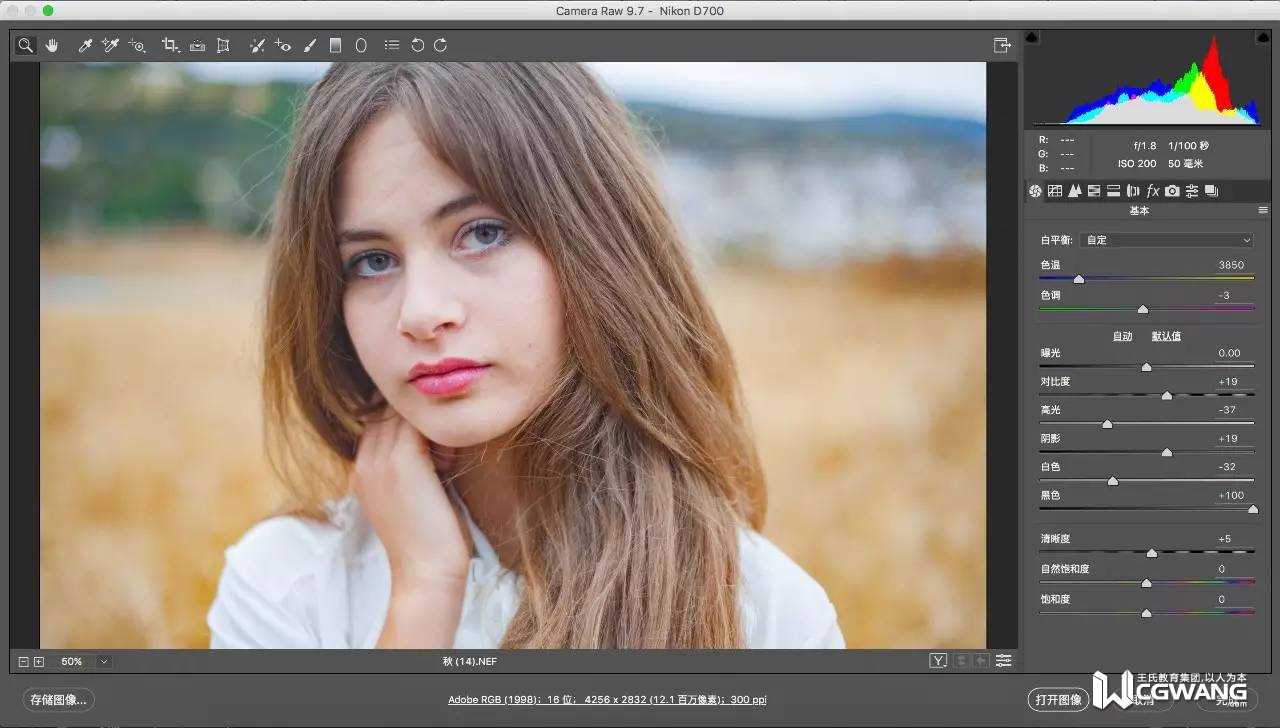Switch to the Tone Curve panel tab

point(1055,191)
